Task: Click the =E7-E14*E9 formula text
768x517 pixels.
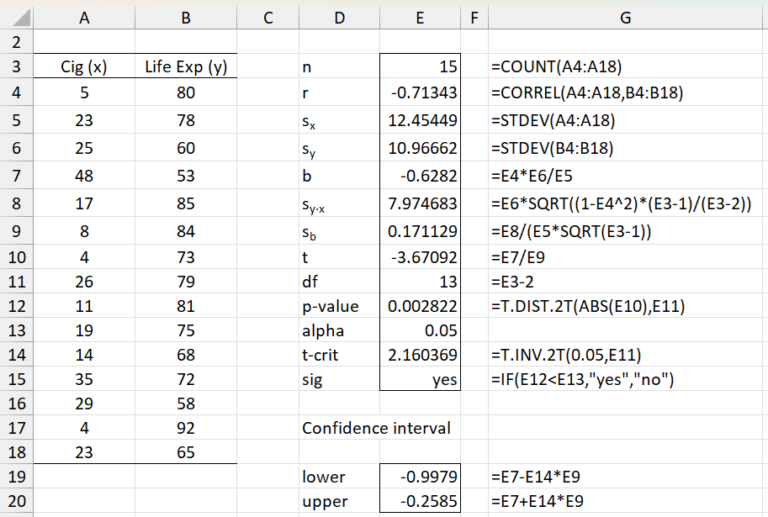Action: pos(536,476)
